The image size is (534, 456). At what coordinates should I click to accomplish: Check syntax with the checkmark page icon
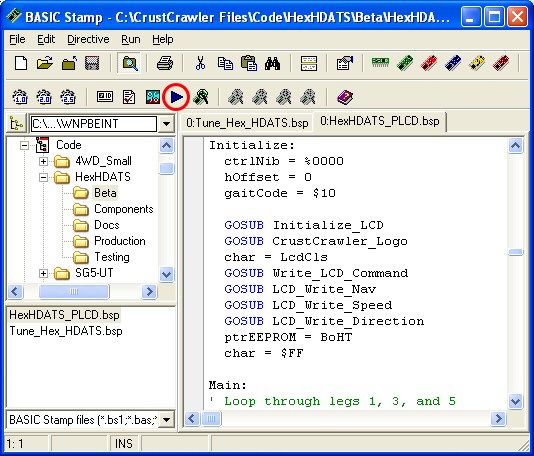[x=129, y=97]
